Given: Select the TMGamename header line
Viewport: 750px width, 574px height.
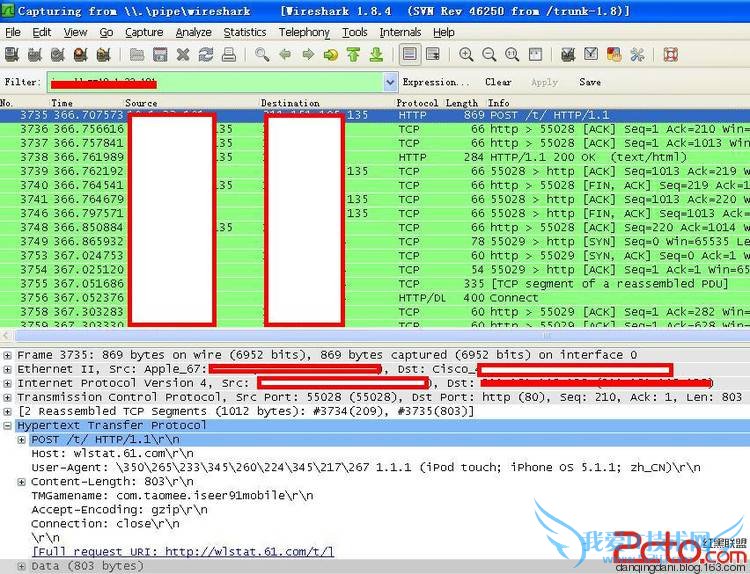Looking at the screenshot, I should point(172,496).
